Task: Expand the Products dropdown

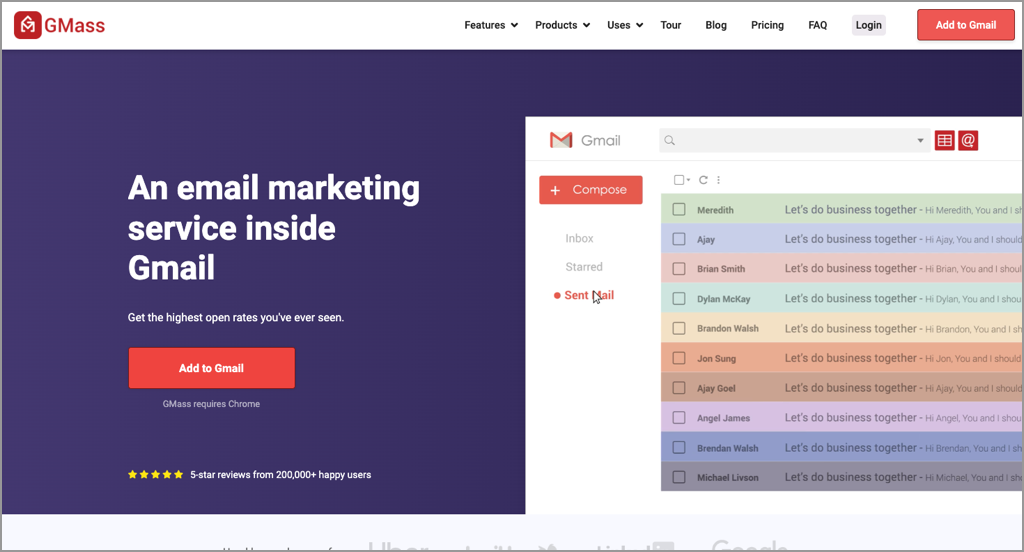Action: pyautogui.click(x=562, y=25)
